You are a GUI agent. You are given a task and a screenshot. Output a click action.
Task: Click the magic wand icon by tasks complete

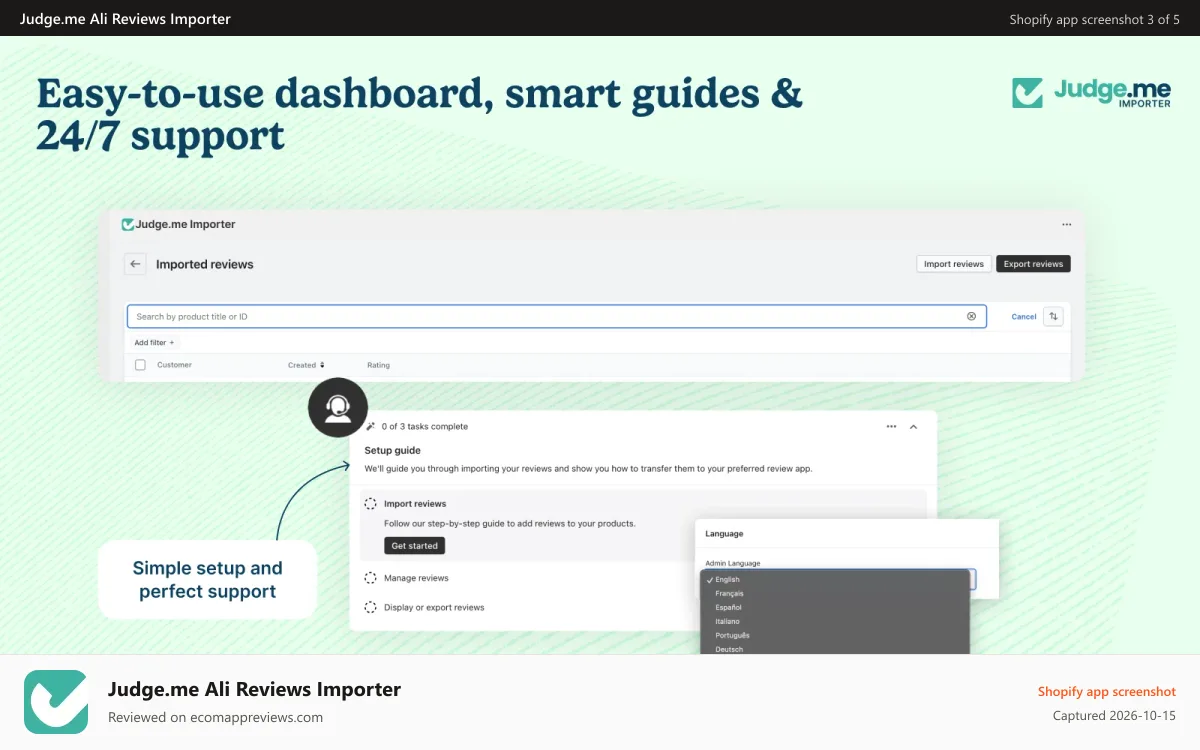tap(371, 427)
